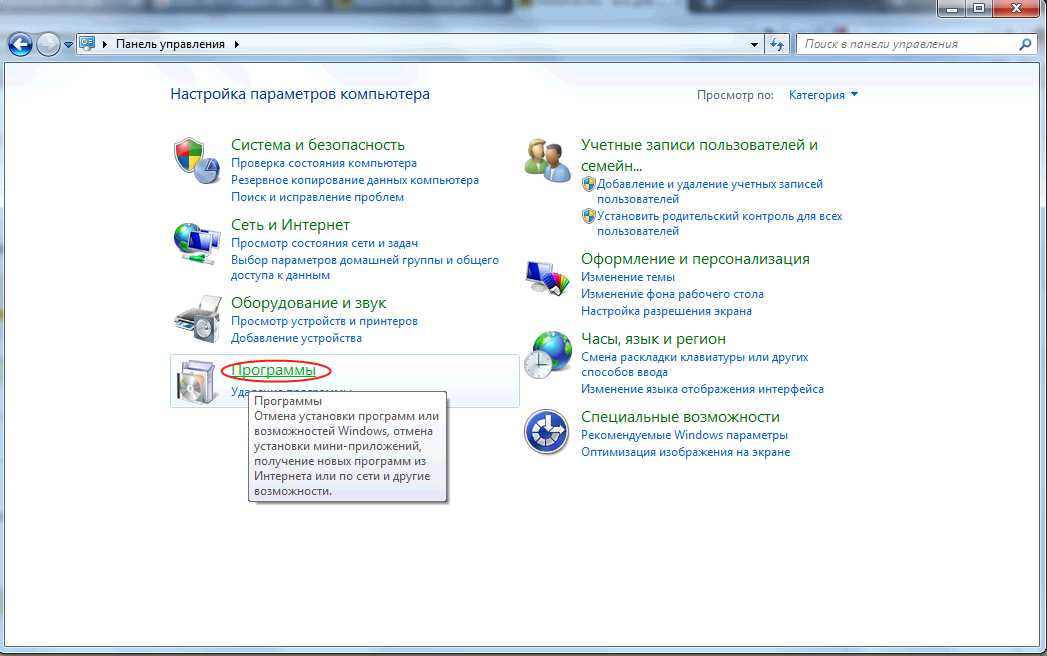This screenshot has height=656, width=1047.
Task: Open Просмотр состояния сети и задач
Action: (x=325, y=243)
